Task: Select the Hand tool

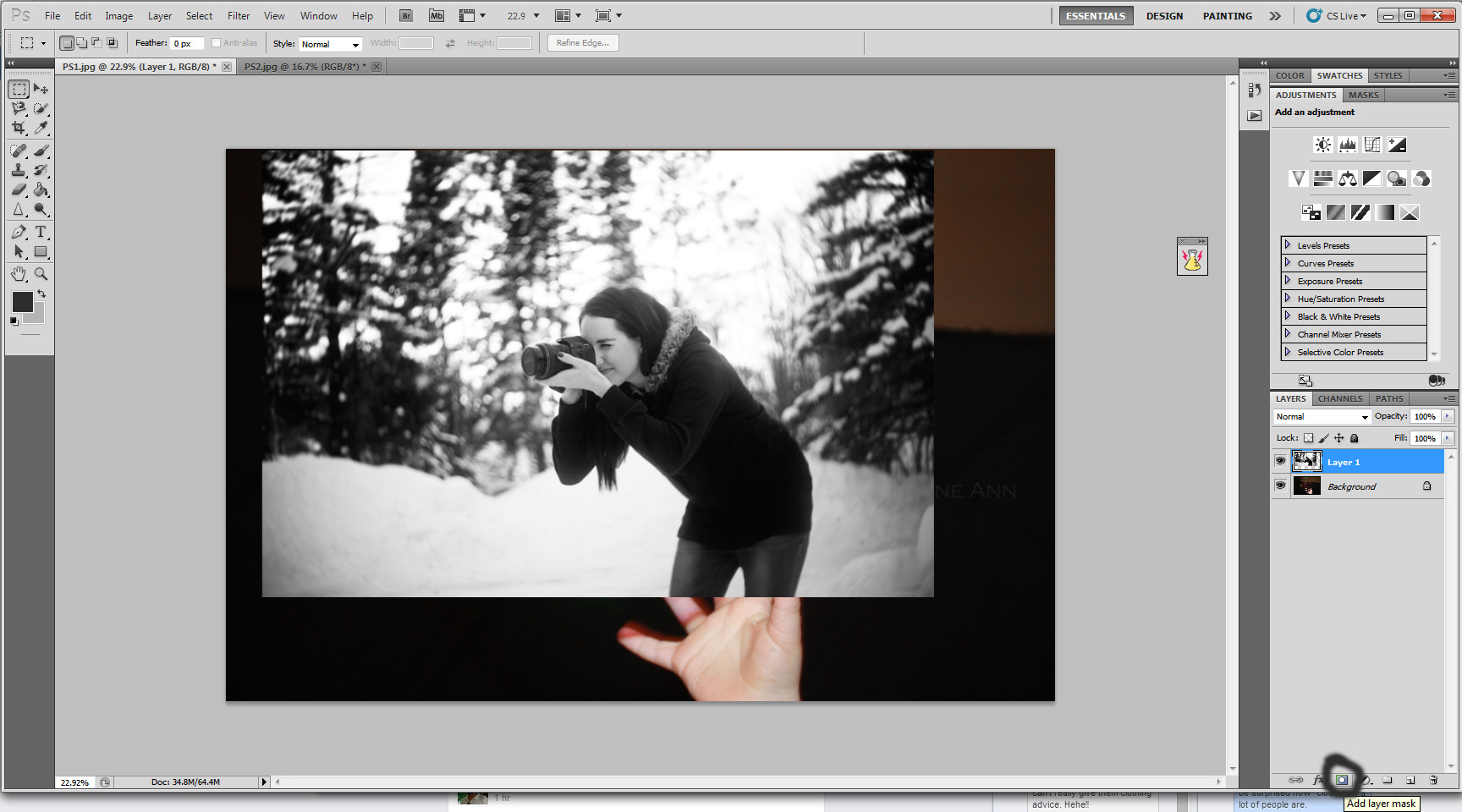Action: (x=19, y=274)
